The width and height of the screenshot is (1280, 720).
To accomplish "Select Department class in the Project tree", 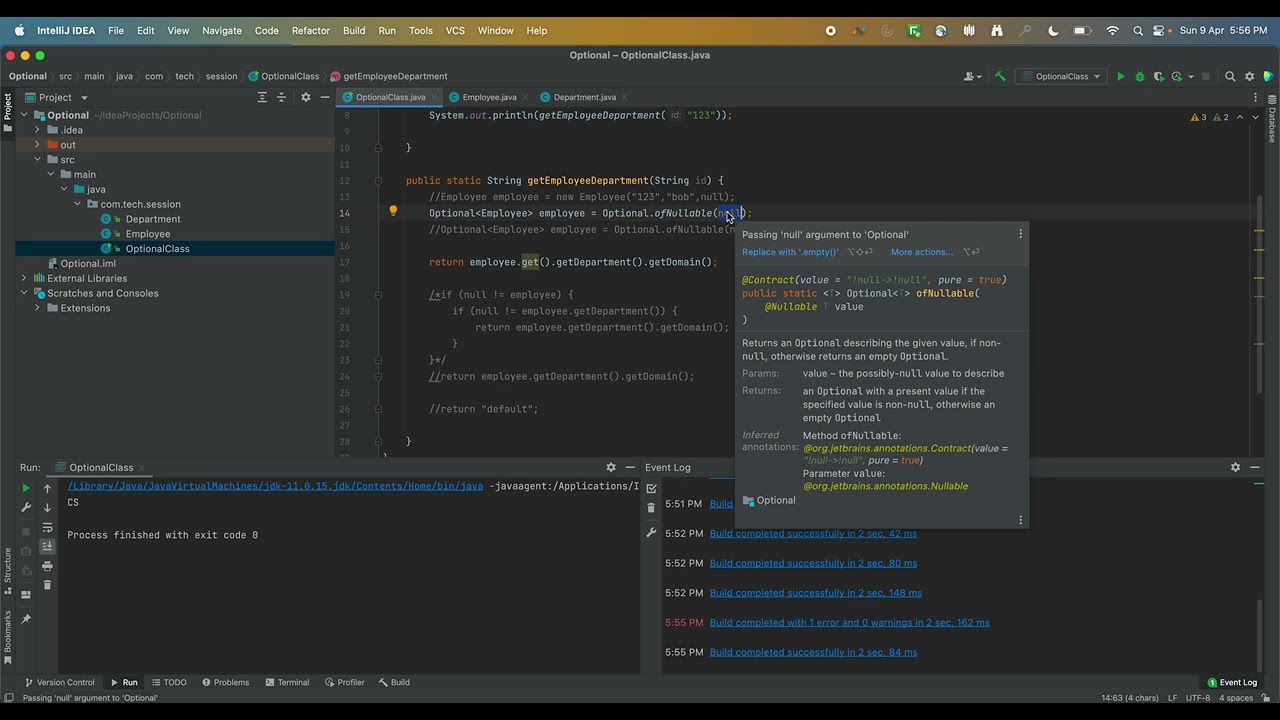I will click(x=152, y=219).
